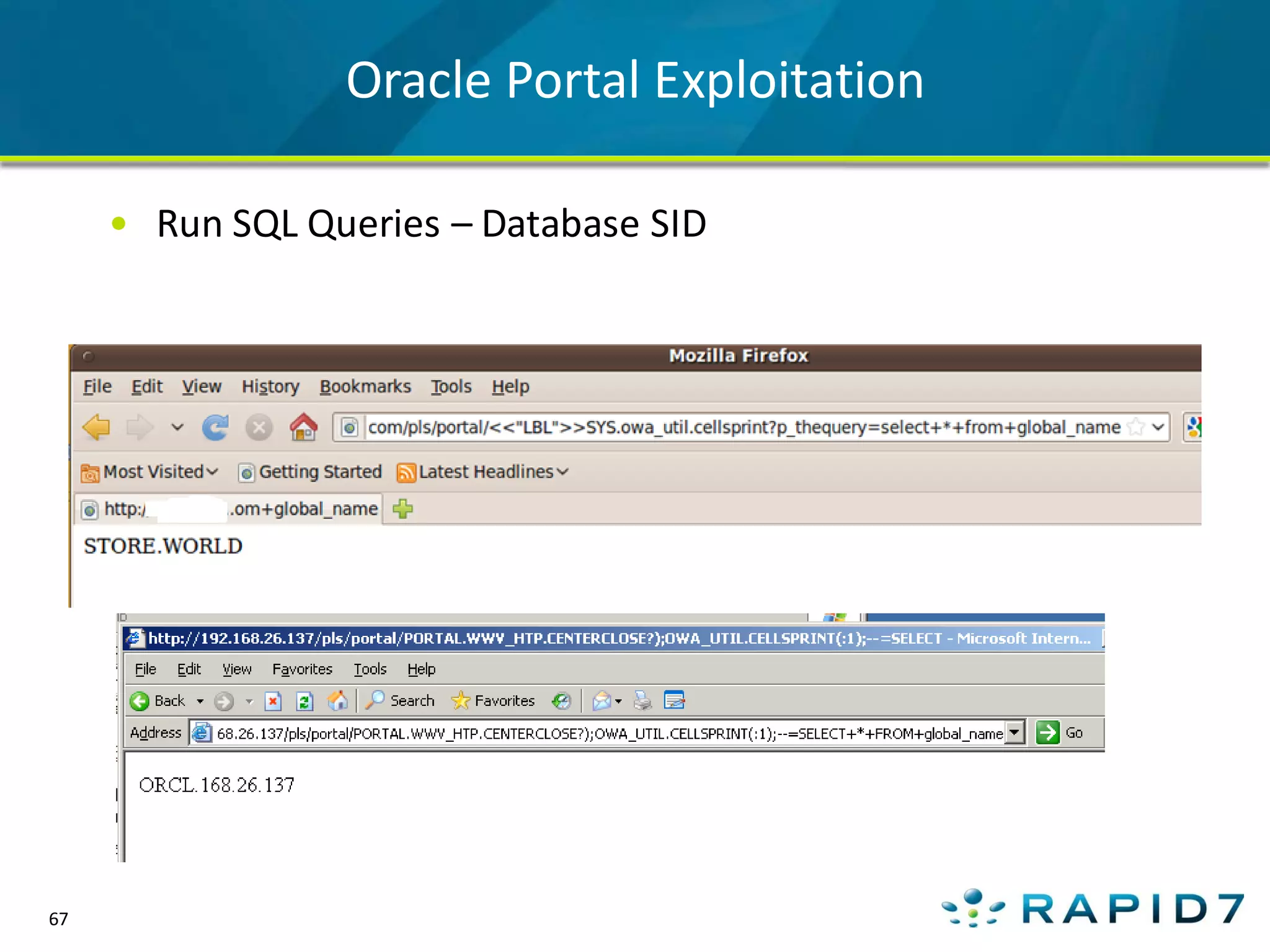
Task: Click Internet Explorer Forward button
Action: click(x=224, y=702)
